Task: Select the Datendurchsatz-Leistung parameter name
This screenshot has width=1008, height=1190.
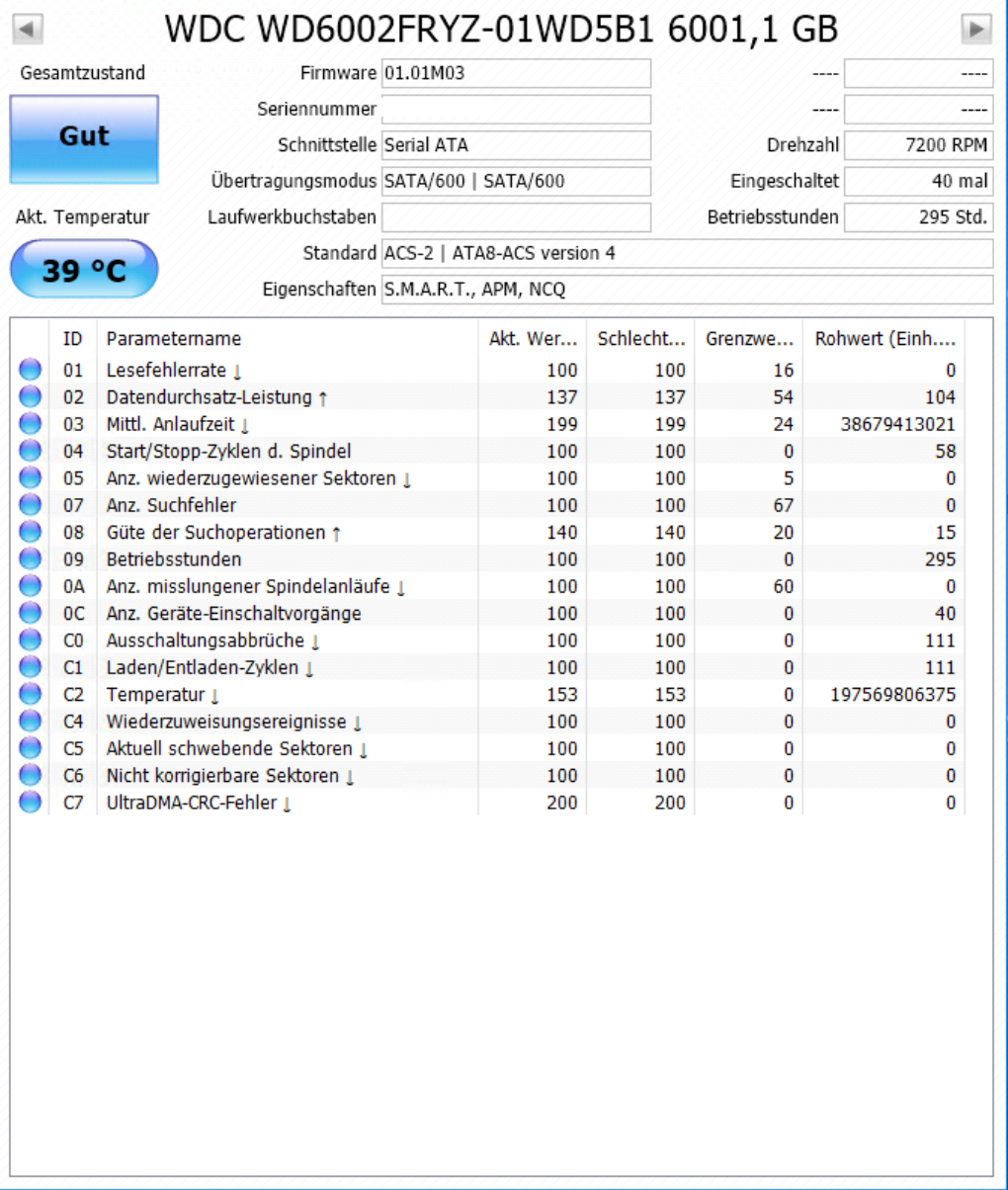Action: tap(216, 397)
